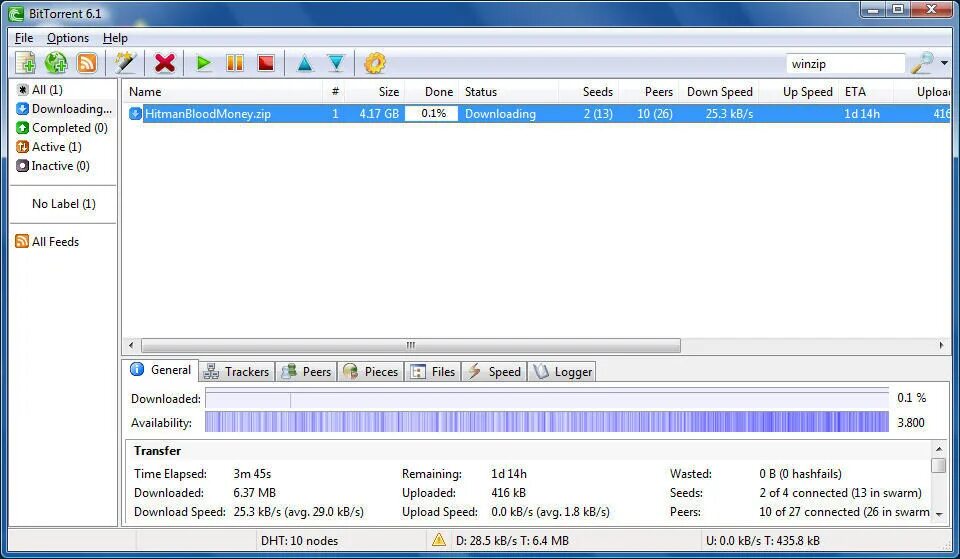
Task: Click the Availability bar
Action: (x=547, y=422)
